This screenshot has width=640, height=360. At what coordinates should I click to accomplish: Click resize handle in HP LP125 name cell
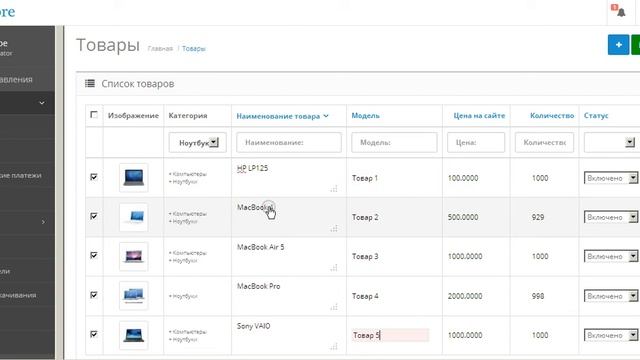pos(334,189)
